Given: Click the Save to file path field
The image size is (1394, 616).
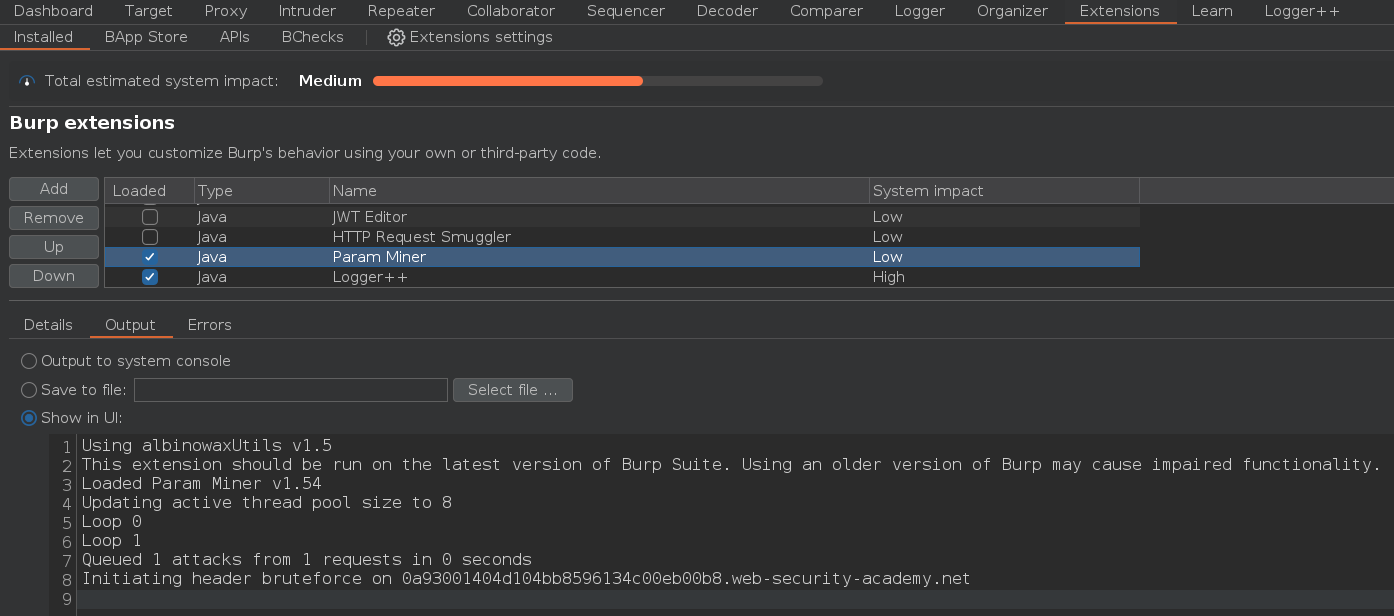Looking at the screenshot, I should point(290,390).
